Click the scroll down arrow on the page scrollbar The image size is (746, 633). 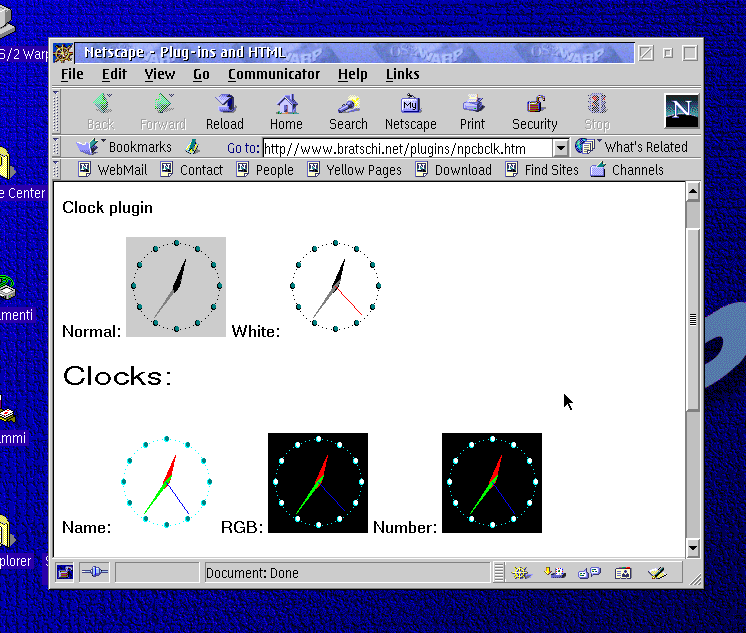(693, 548)
